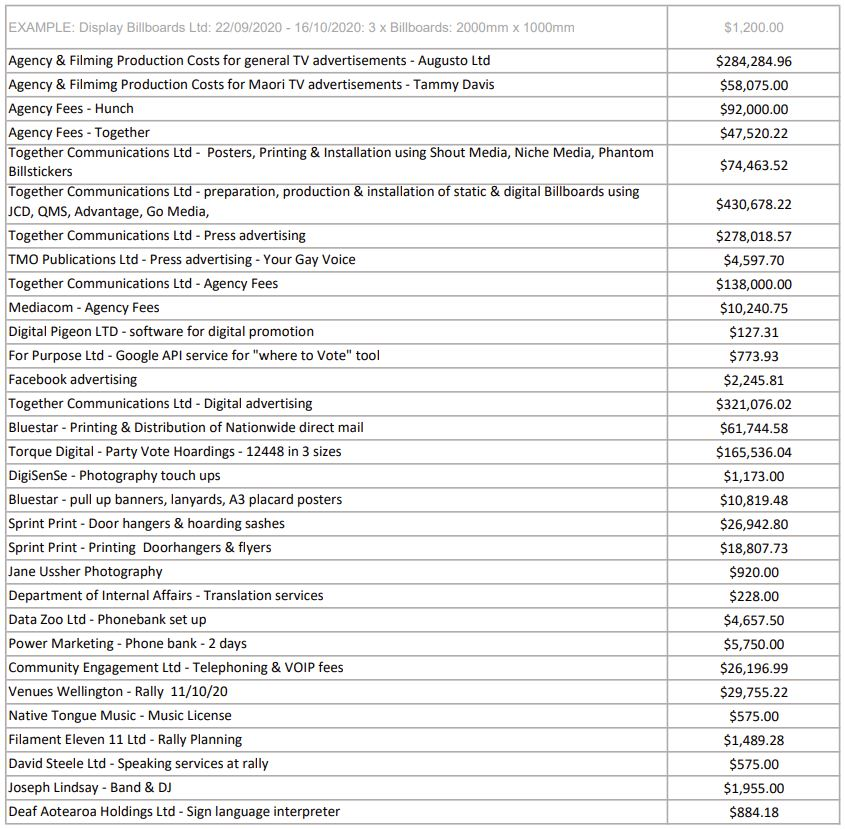The image size is (845, 829).
Task: Click the amount $26,196.99
Action: [x=753, y=668]
